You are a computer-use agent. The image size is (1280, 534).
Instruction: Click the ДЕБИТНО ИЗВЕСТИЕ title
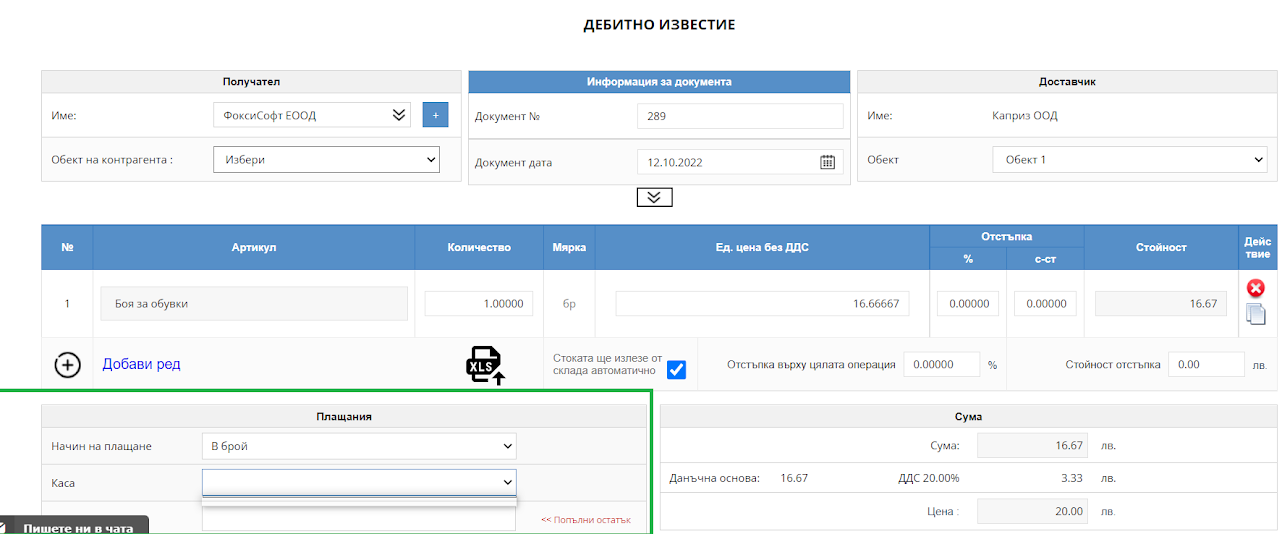pos(659,25)
